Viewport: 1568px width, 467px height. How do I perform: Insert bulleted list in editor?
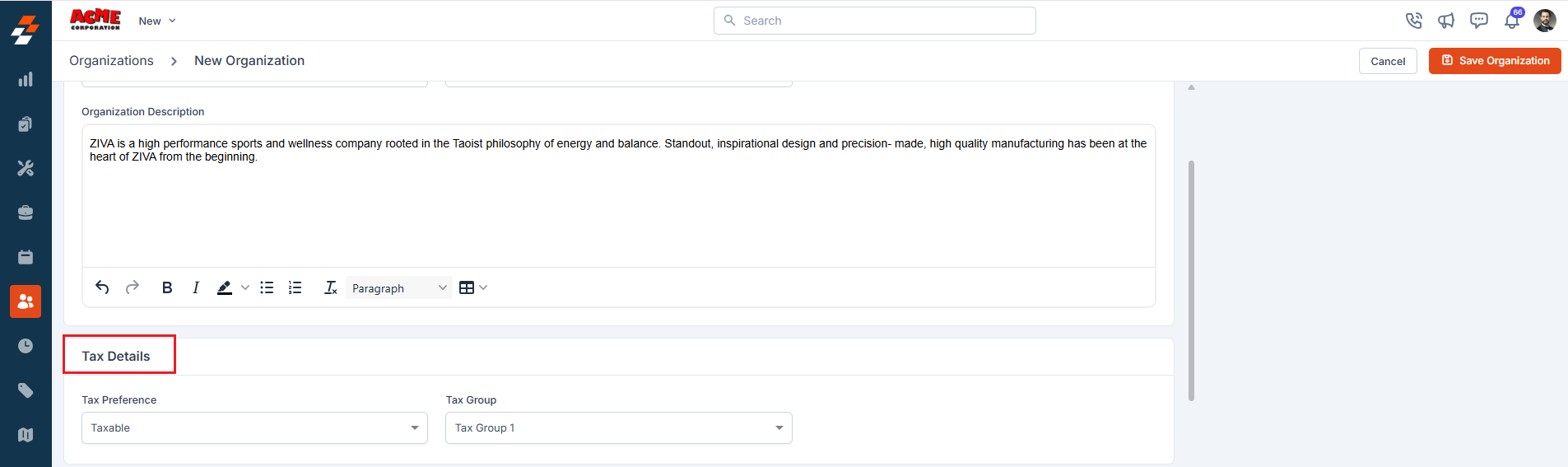click(267, 287)
